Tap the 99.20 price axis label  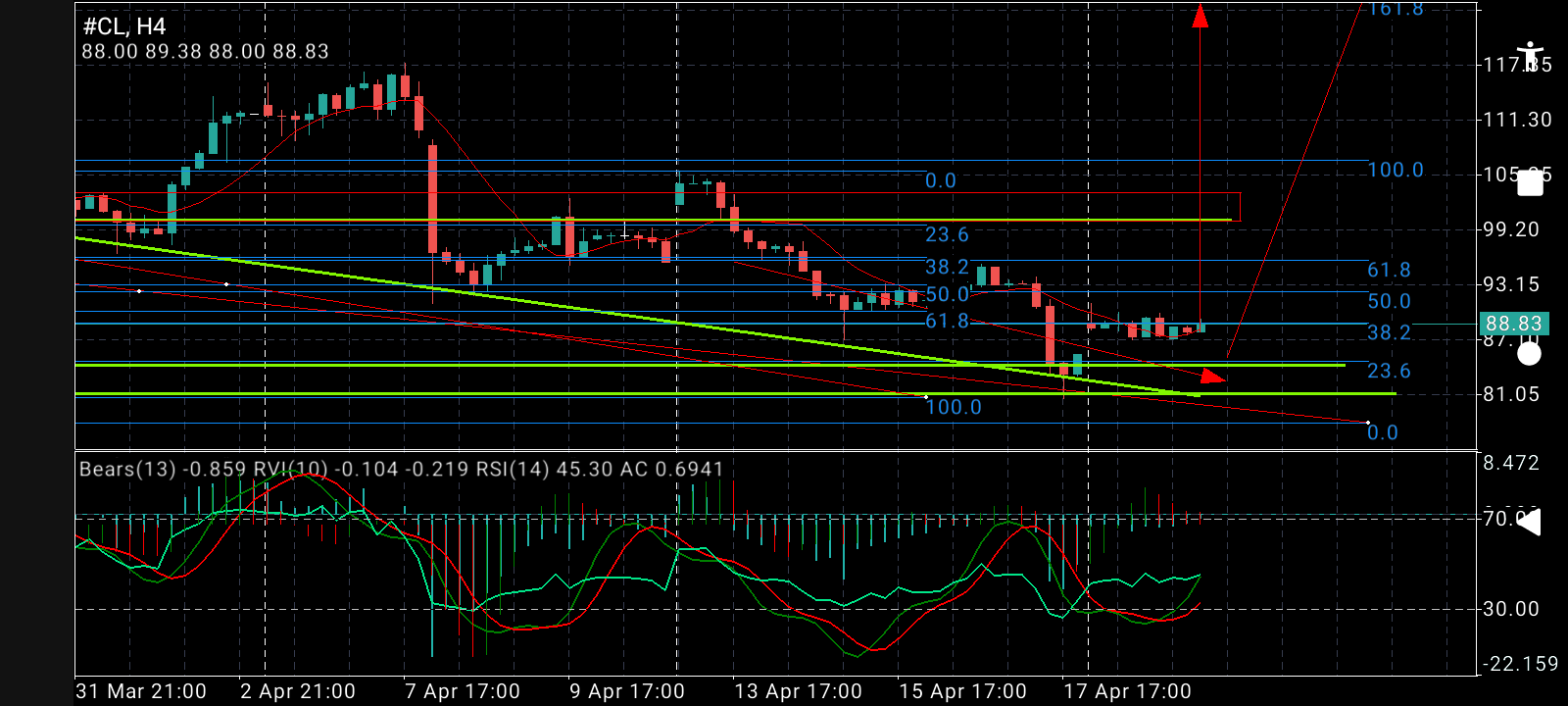click(1511, 229)
